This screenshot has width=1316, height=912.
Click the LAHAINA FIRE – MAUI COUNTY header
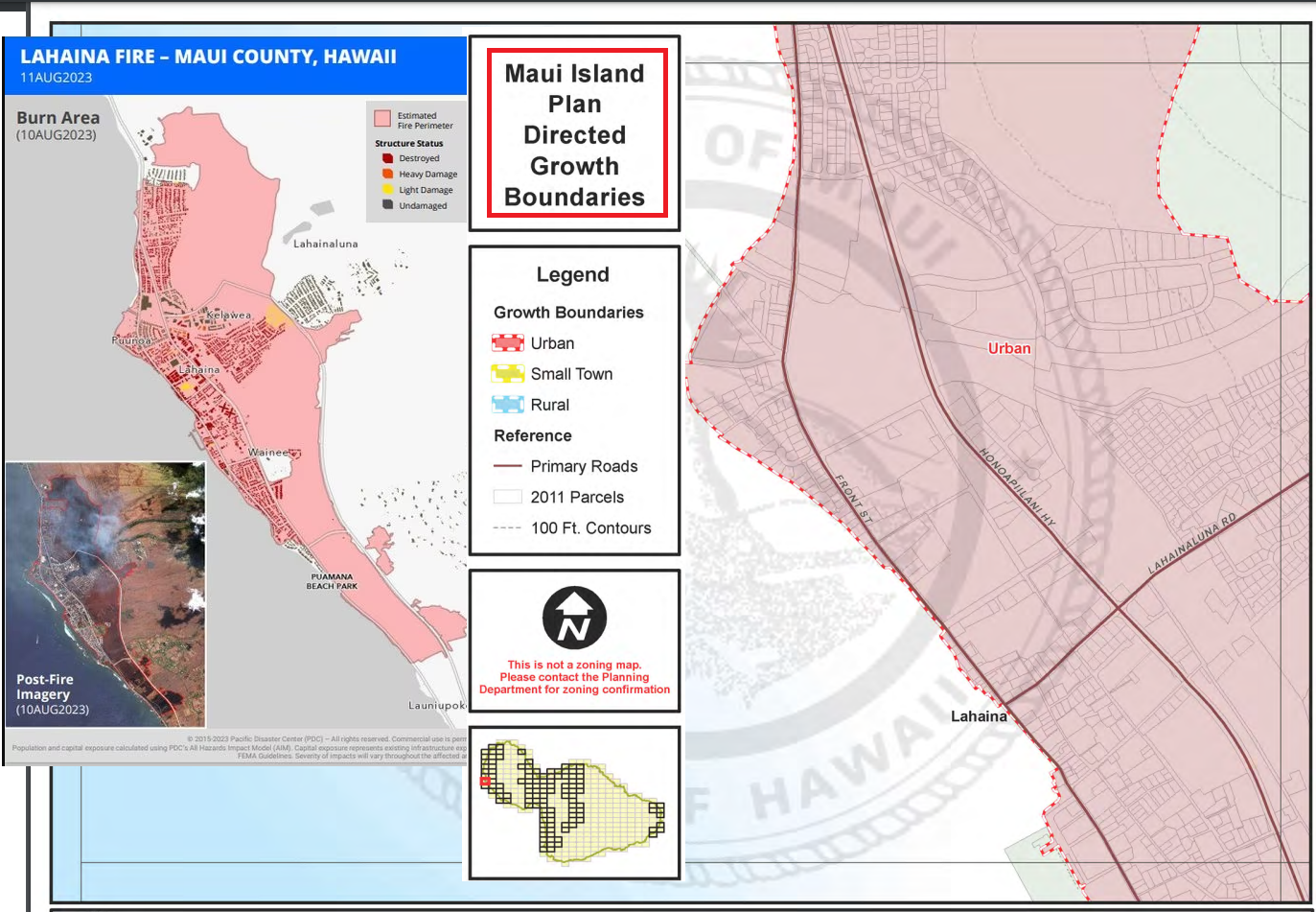(x=209, y=57)
